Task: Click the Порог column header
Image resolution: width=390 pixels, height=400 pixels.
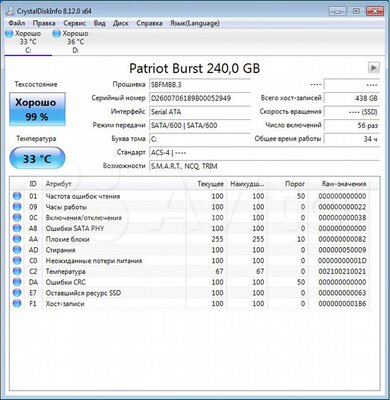Action: tap(288, 184)
